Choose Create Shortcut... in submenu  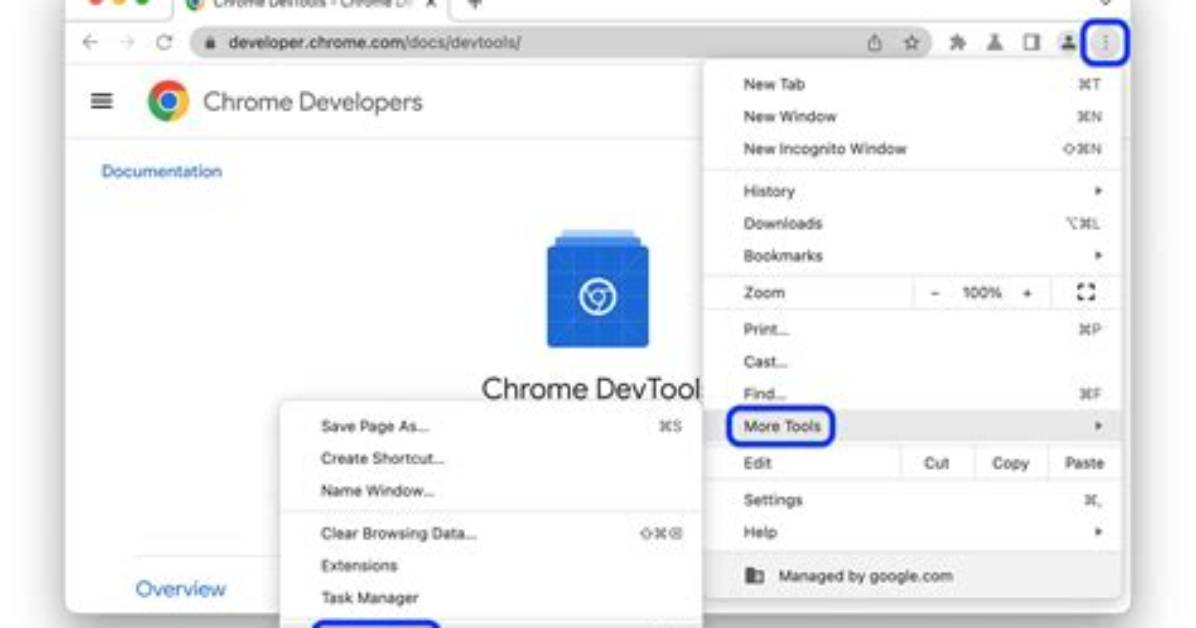pos(490,458)
